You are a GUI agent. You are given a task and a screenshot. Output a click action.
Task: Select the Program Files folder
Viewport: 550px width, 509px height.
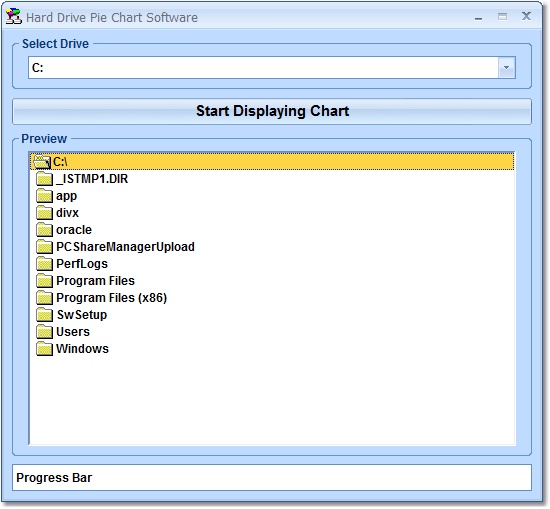[95, 281]
